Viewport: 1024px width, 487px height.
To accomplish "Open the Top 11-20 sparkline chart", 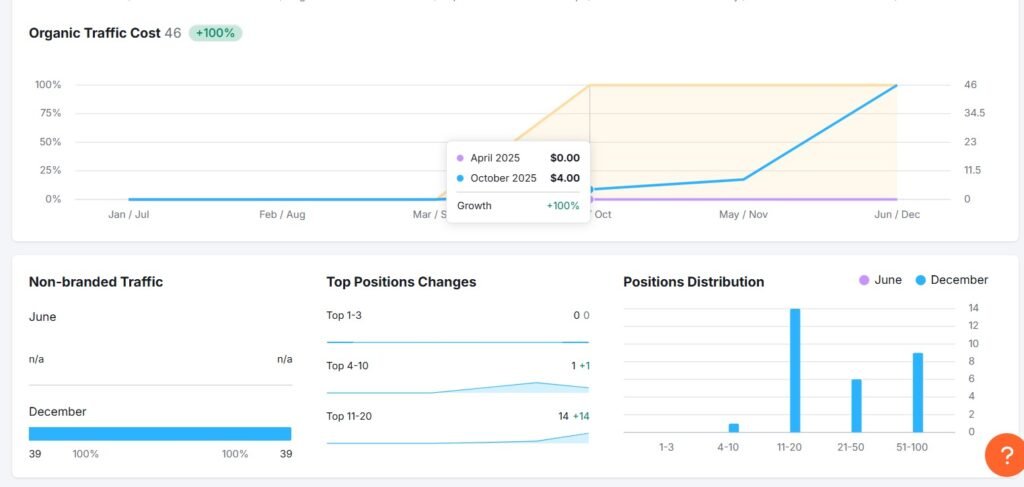I will tap(457, 437).
